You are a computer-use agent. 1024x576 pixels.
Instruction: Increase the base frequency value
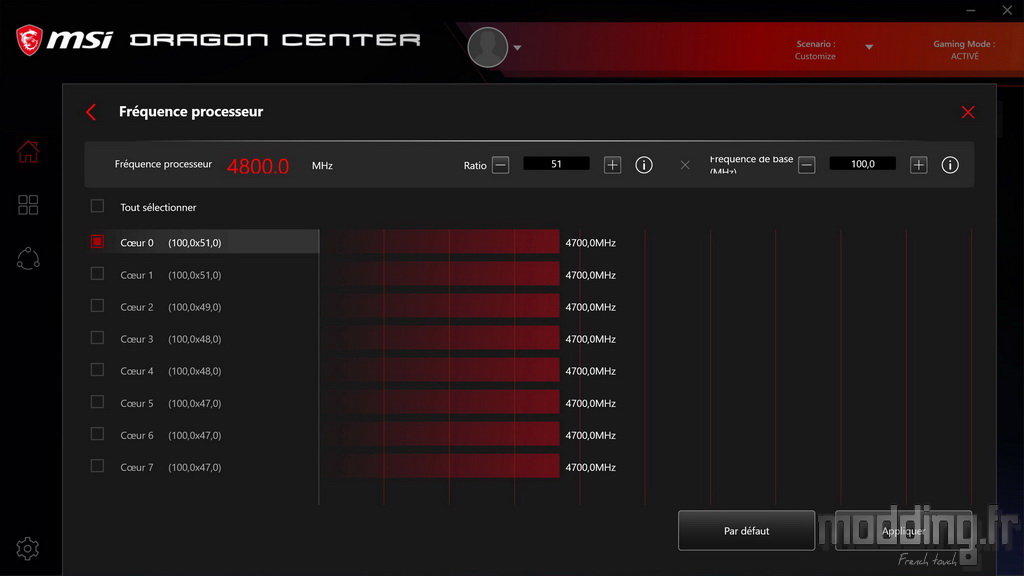click(919, 165)
